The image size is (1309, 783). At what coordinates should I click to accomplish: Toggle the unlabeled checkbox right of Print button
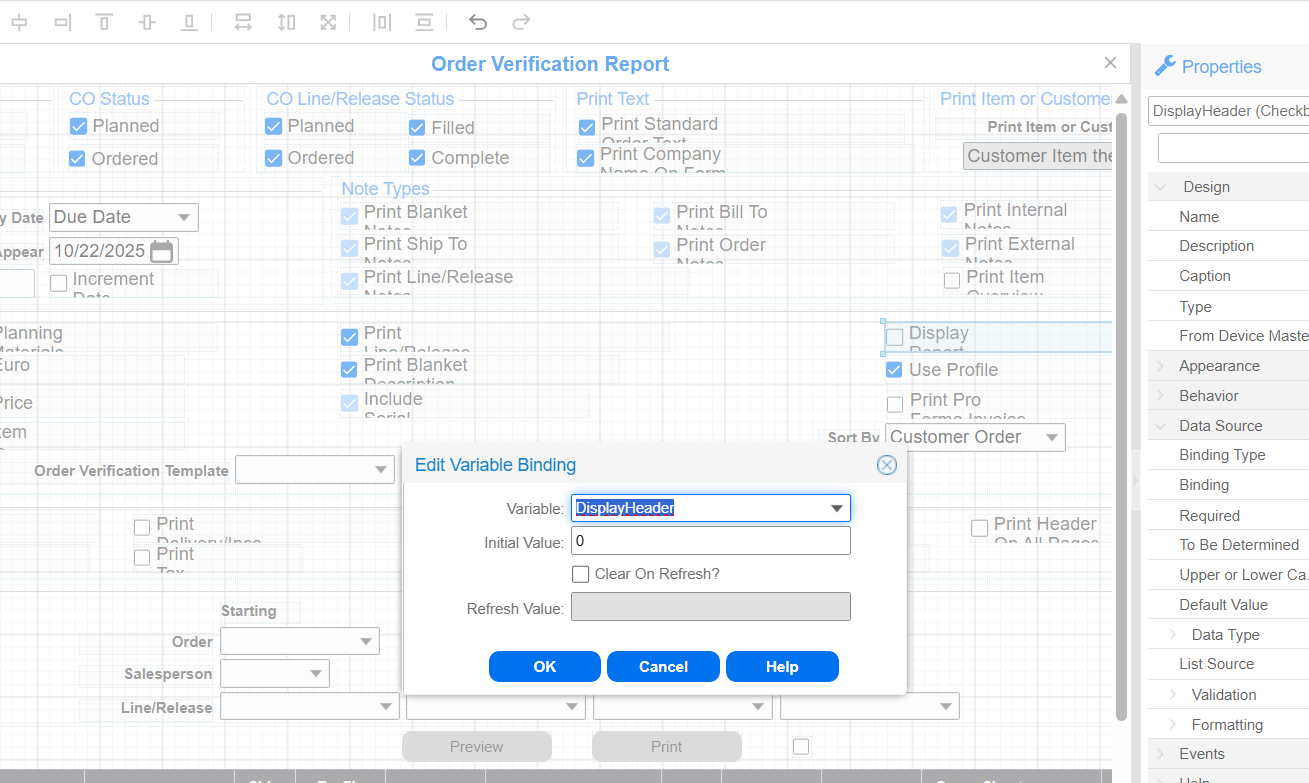tap(801, 746)
